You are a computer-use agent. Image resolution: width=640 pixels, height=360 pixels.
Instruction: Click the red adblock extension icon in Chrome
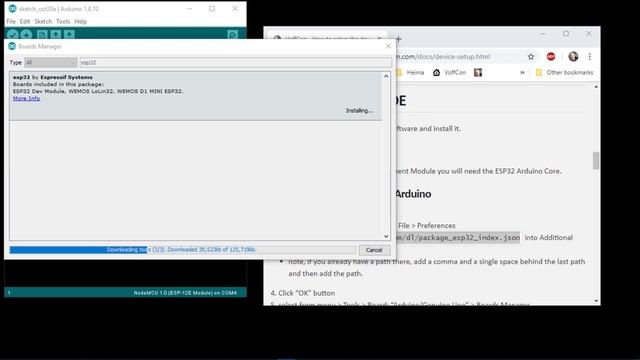click(x=551, y=57)
